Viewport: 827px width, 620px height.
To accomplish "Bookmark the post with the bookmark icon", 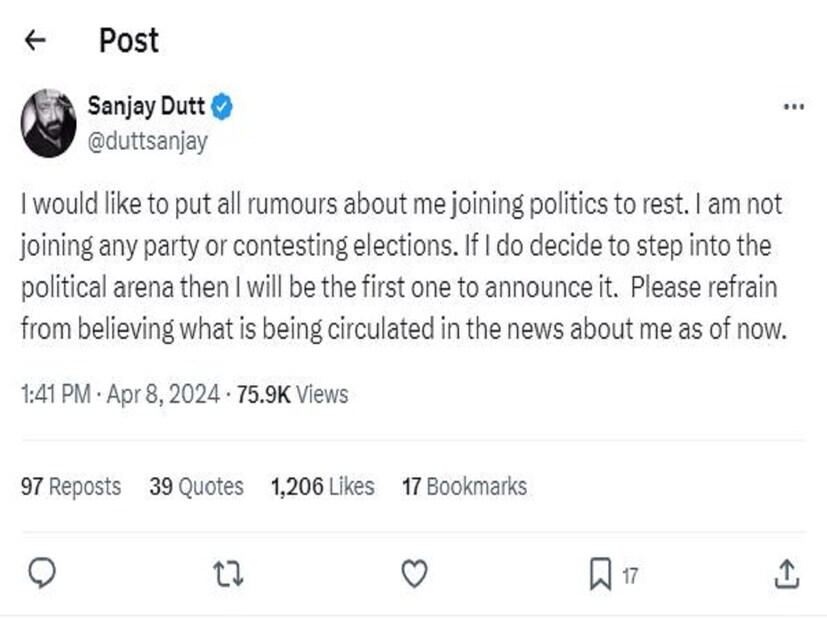I will point(600,573).
